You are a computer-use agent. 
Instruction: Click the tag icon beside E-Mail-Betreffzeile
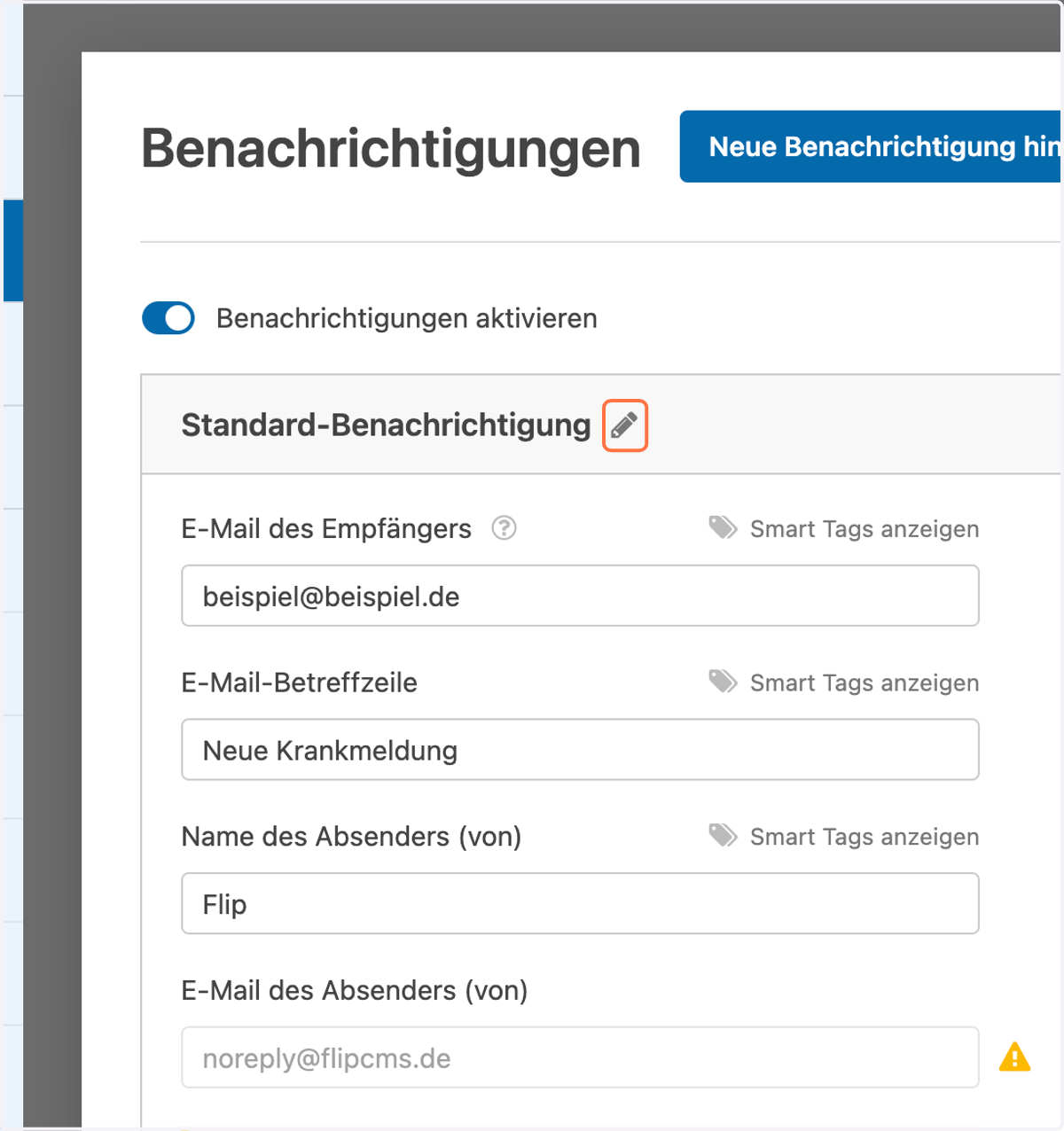(723, 682)
